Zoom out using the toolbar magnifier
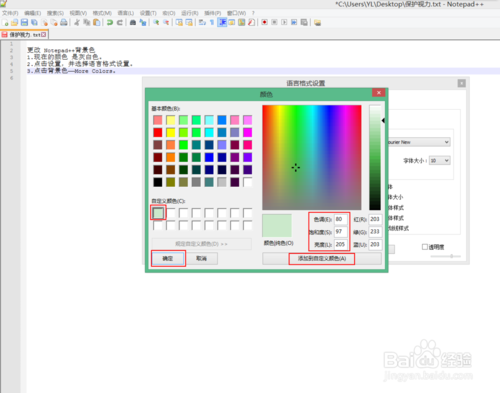The width and height of the screenshot is (500, 393). (166, 22)
